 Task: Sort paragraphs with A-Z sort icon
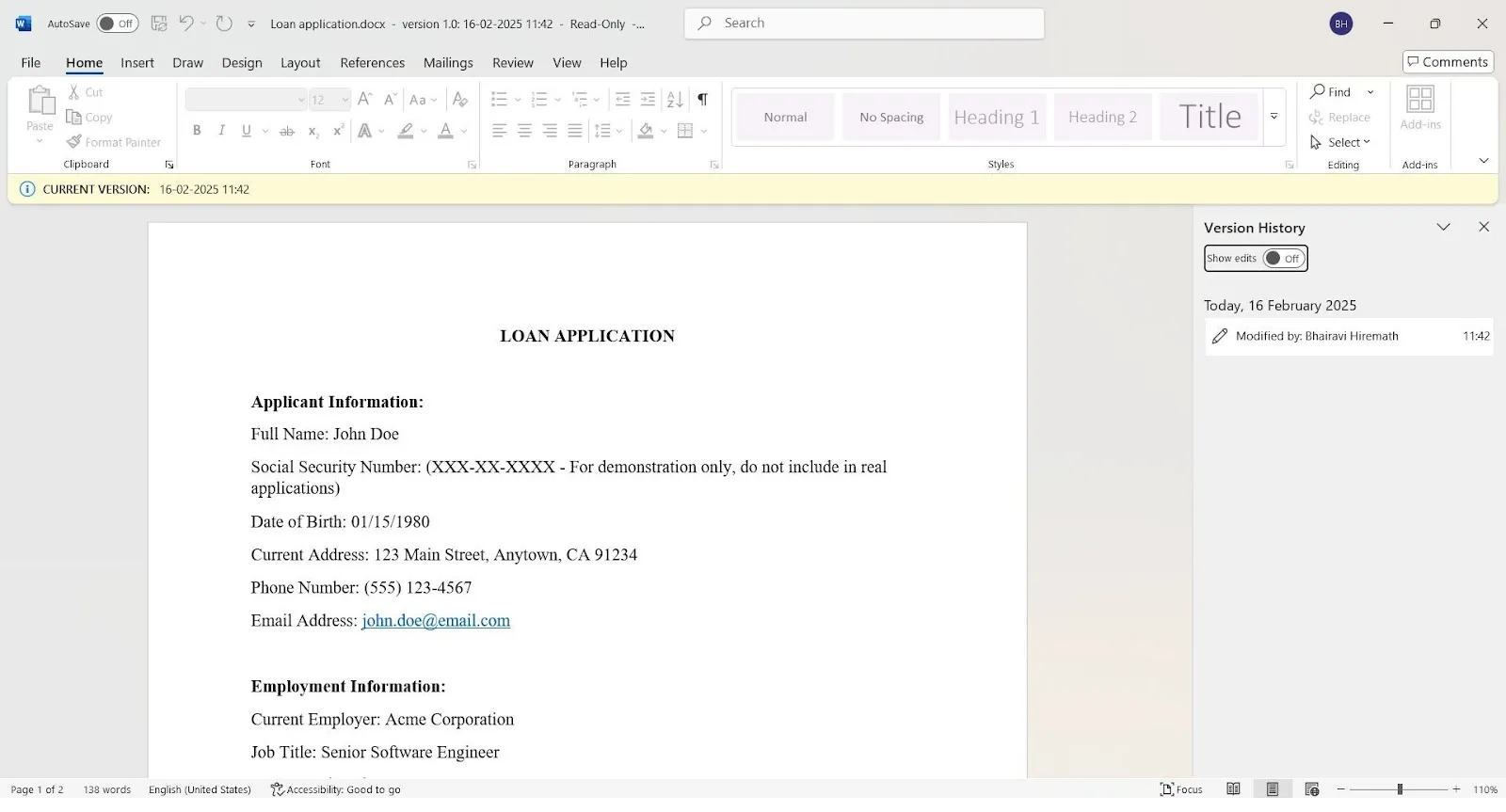[675, 99]
